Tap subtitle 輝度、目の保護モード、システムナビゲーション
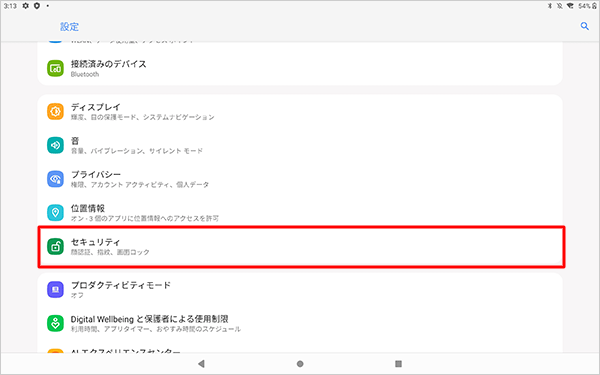Screen dimensions: 600x375 pos(142,117)
